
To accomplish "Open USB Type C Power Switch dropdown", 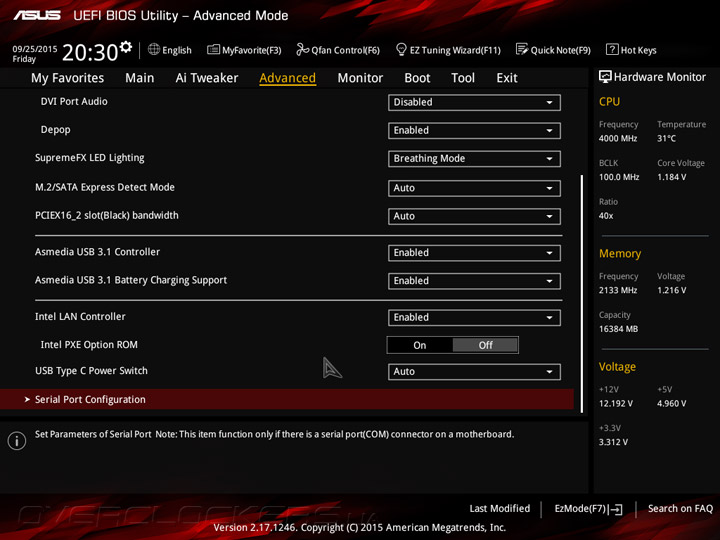I will [x=474, y=372].
